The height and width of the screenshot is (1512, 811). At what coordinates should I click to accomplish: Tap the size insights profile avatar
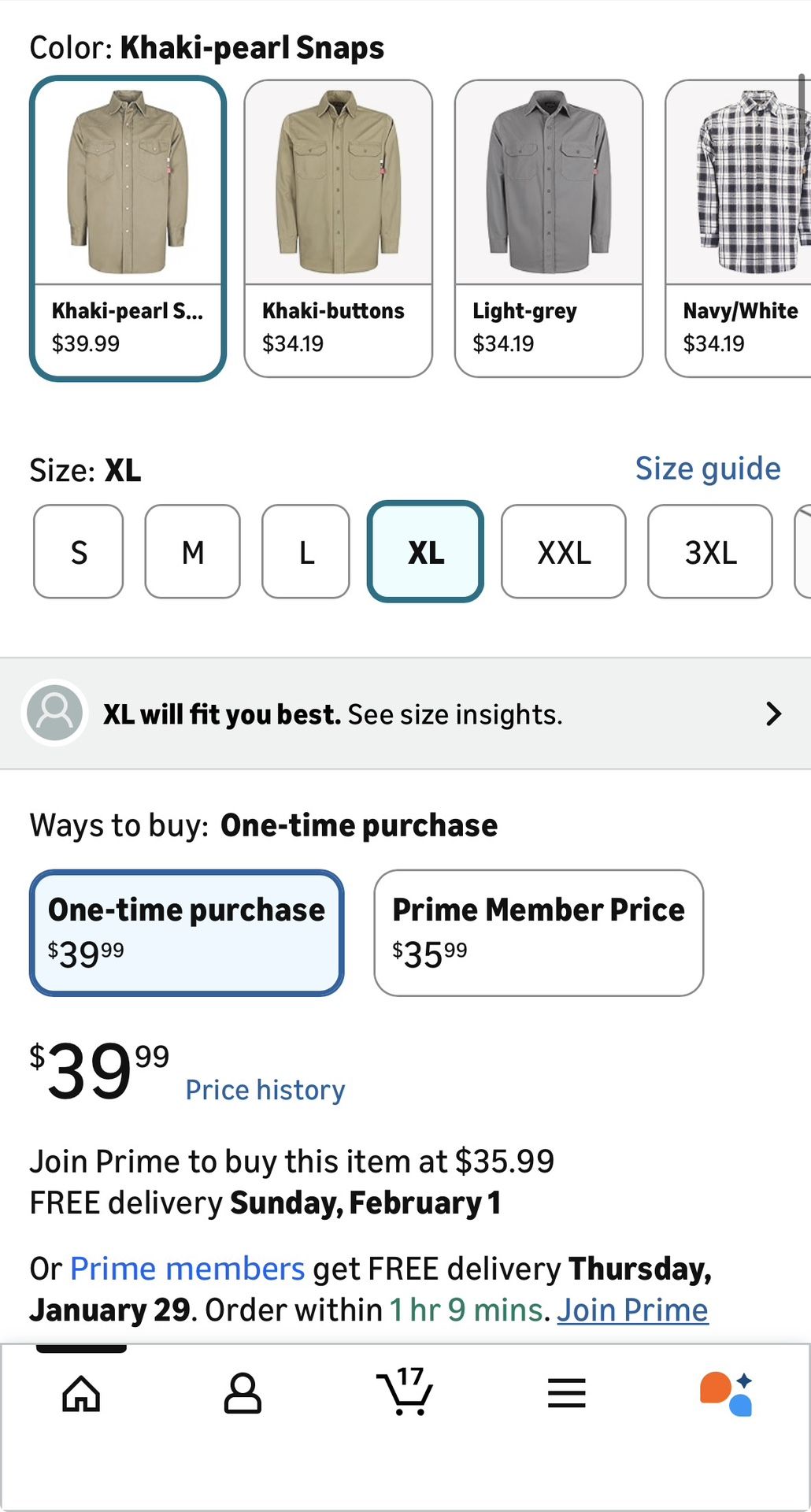coord(54,713)
